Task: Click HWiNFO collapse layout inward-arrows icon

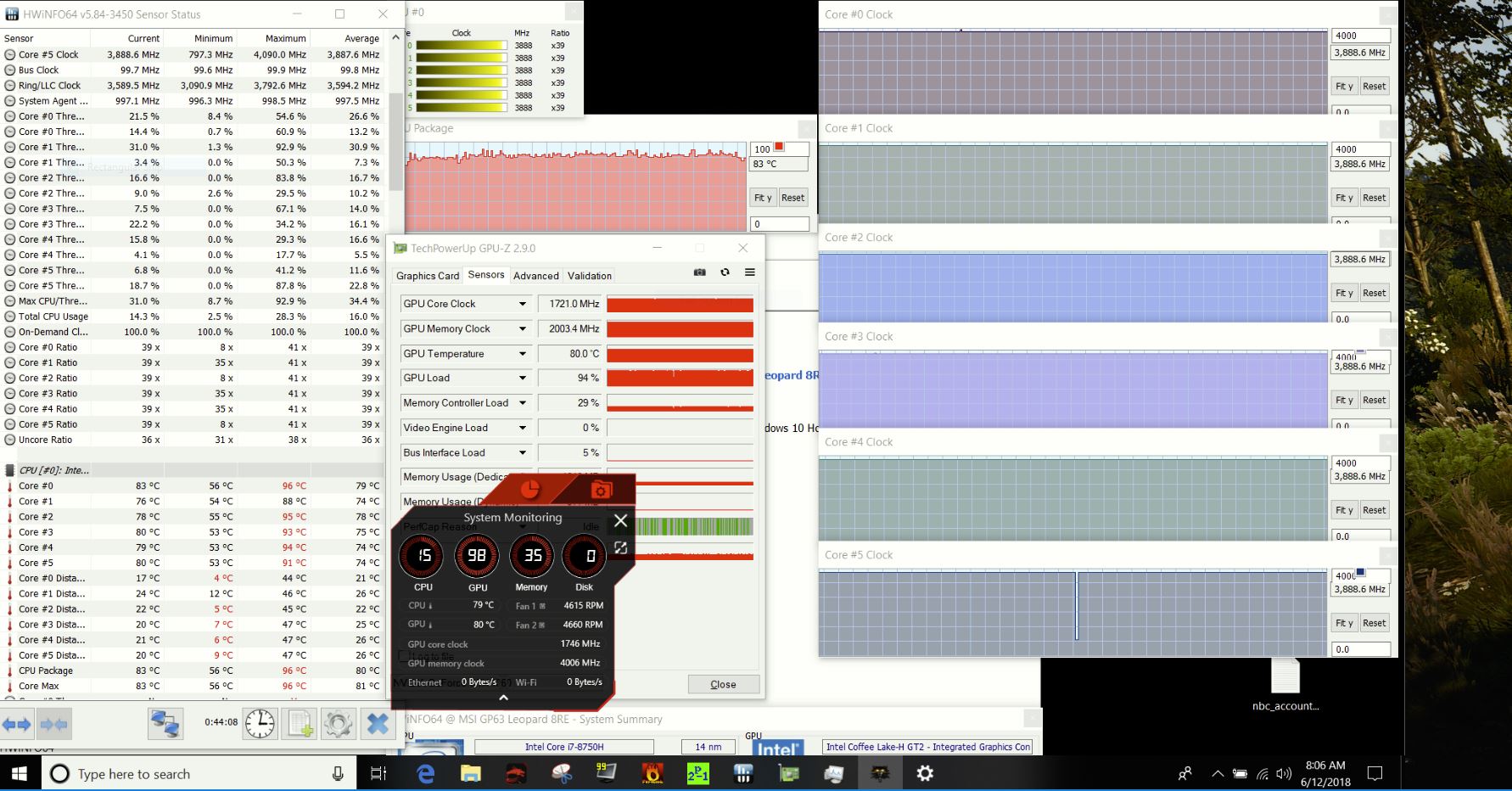Action: 53,724
